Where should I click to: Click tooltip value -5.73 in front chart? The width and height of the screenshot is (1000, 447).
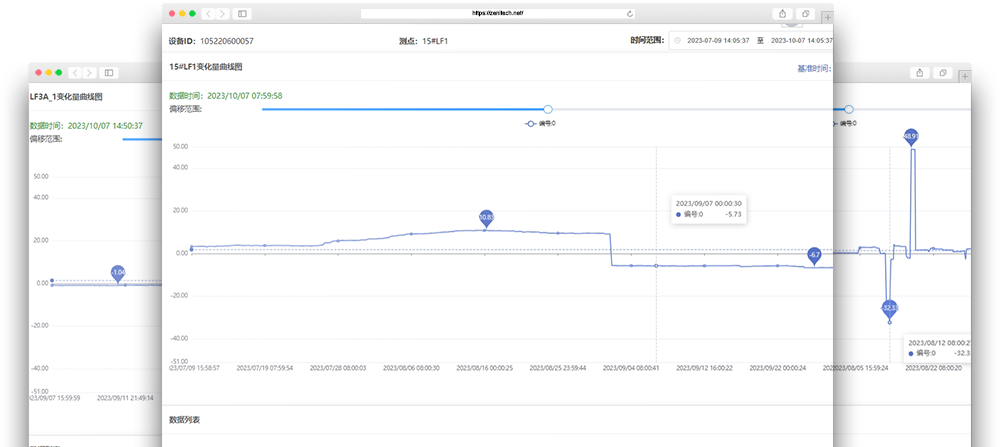click(733, 215)
